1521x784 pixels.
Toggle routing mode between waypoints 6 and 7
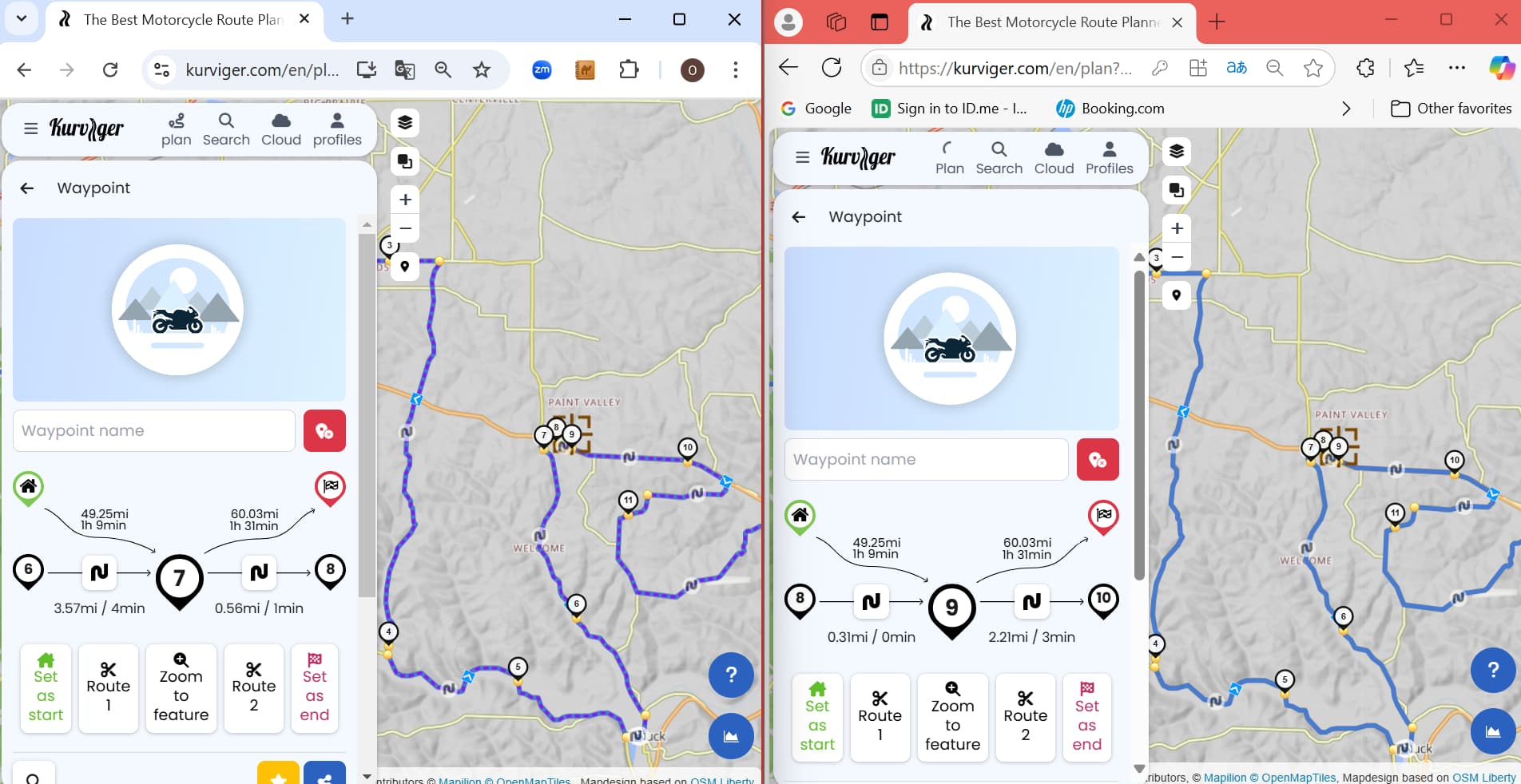click(99, 572)
